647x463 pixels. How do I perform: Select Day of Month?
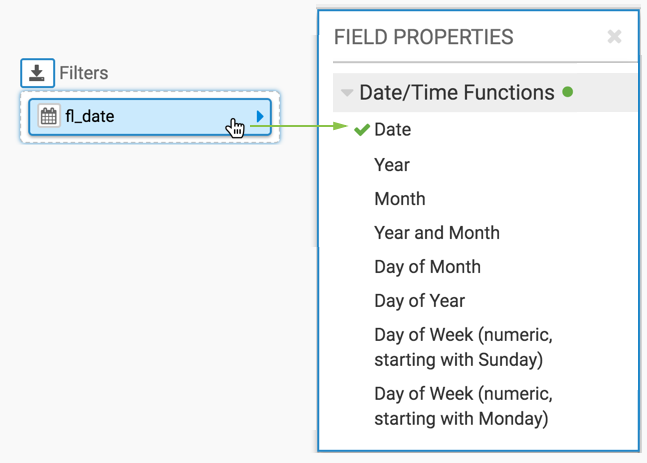pos(427,267)
